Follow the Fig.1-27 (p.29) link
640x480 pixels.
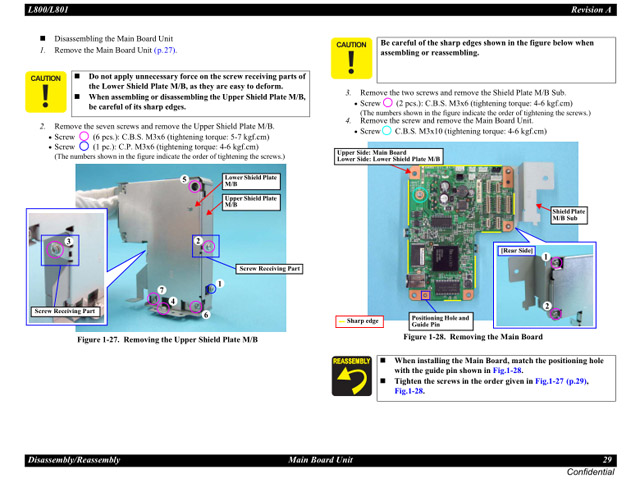[x=588, y=381]
